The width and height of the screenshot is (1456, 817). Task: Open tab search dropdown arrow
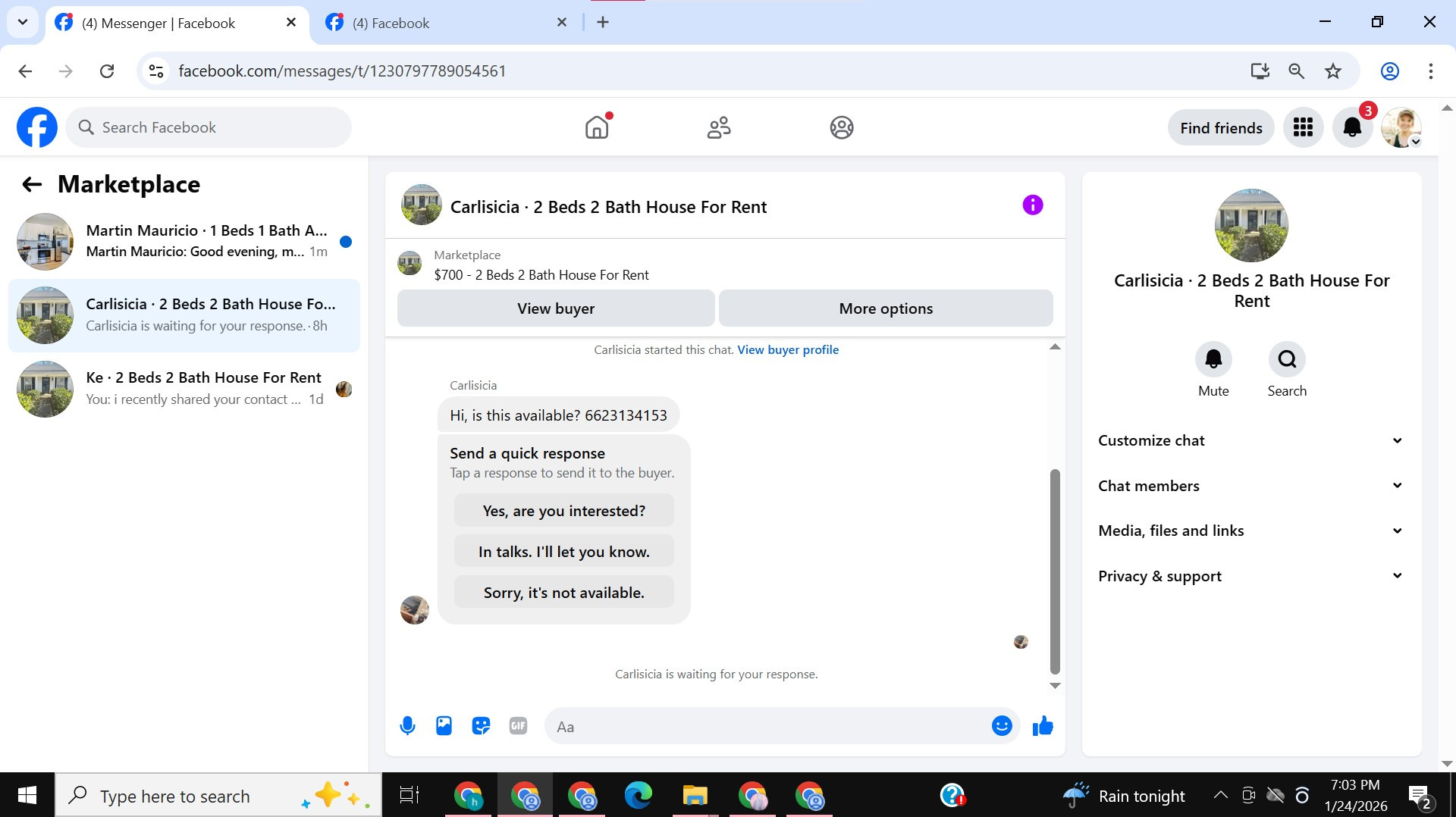pos(23,22)
